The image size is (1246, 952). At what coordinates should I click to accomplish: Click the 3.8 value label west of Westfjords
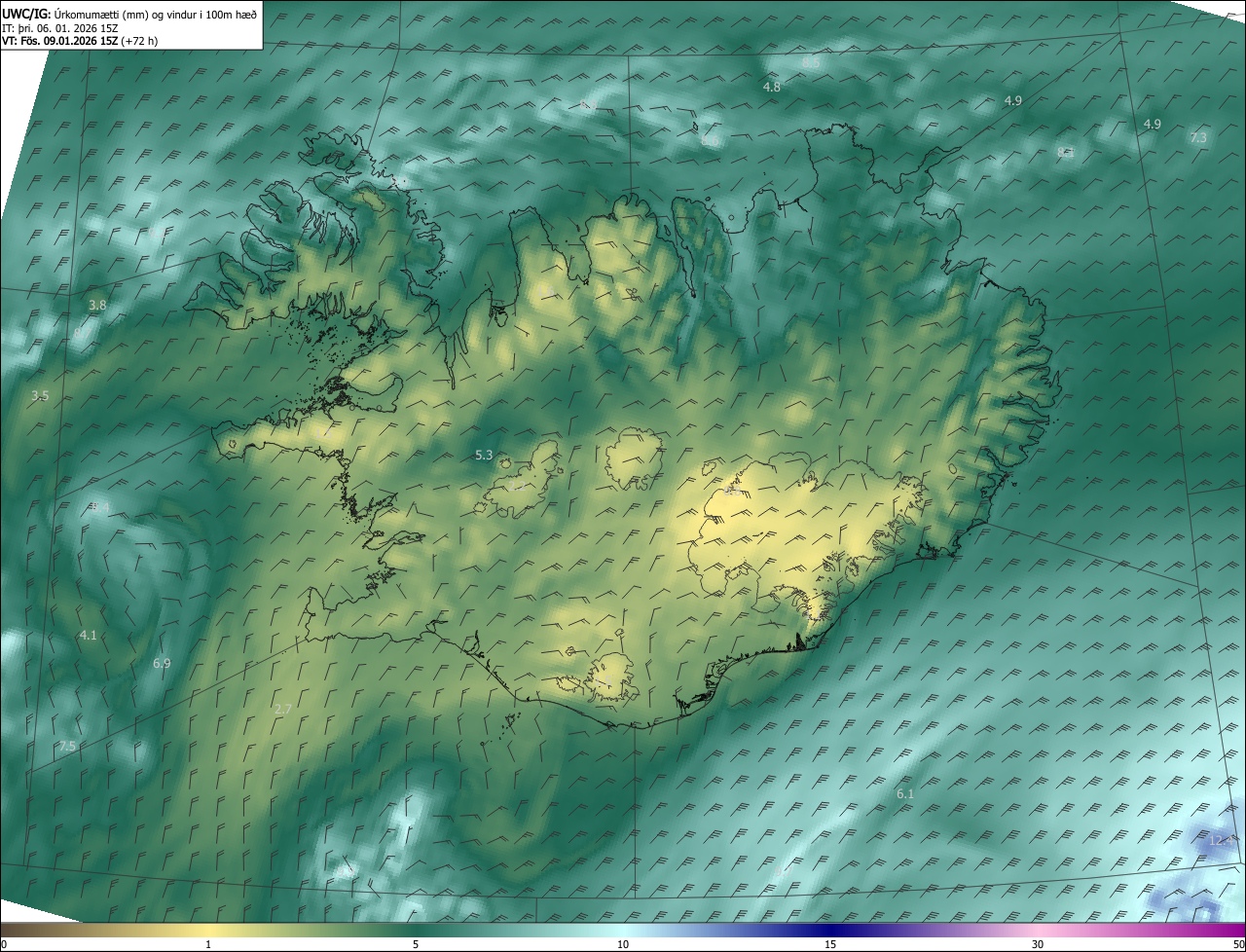[97, 305]
